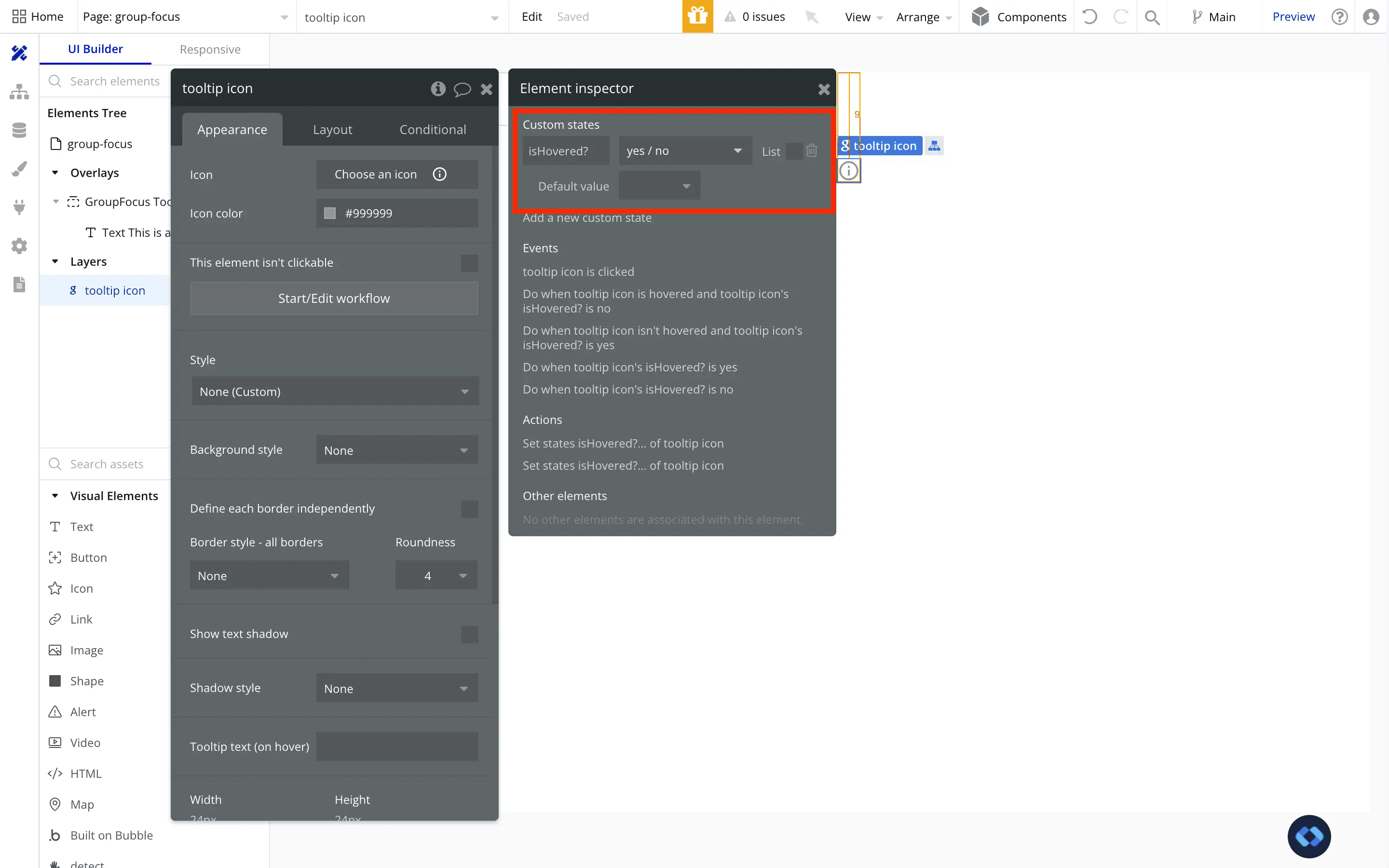Toggle the List checkbox for isHovered?
Viewport: 1389px width, 868px height.
click(x=794, y=151)
